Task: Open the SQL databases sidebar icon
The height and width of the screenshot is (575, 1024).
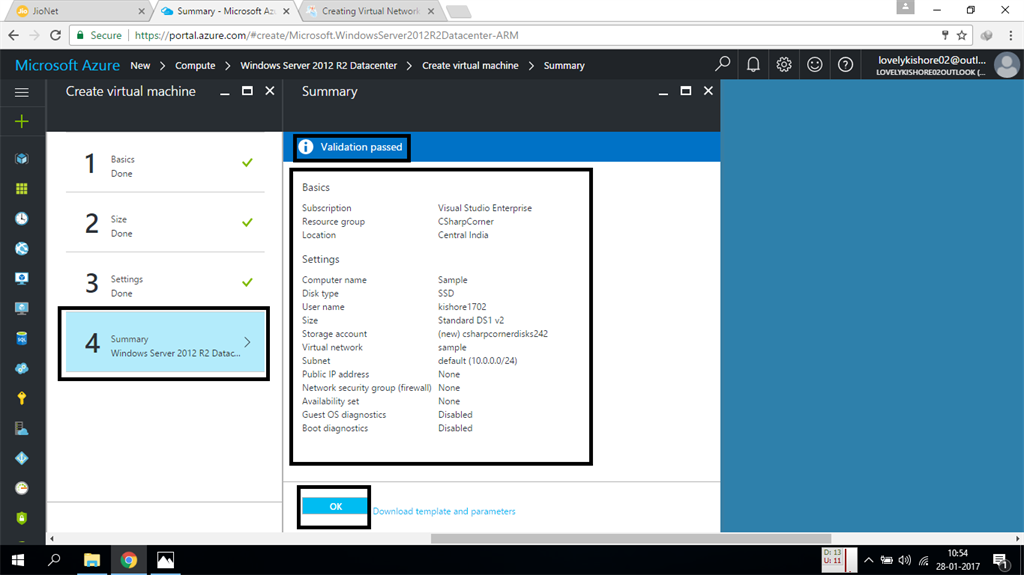Action: pos(22,338)
